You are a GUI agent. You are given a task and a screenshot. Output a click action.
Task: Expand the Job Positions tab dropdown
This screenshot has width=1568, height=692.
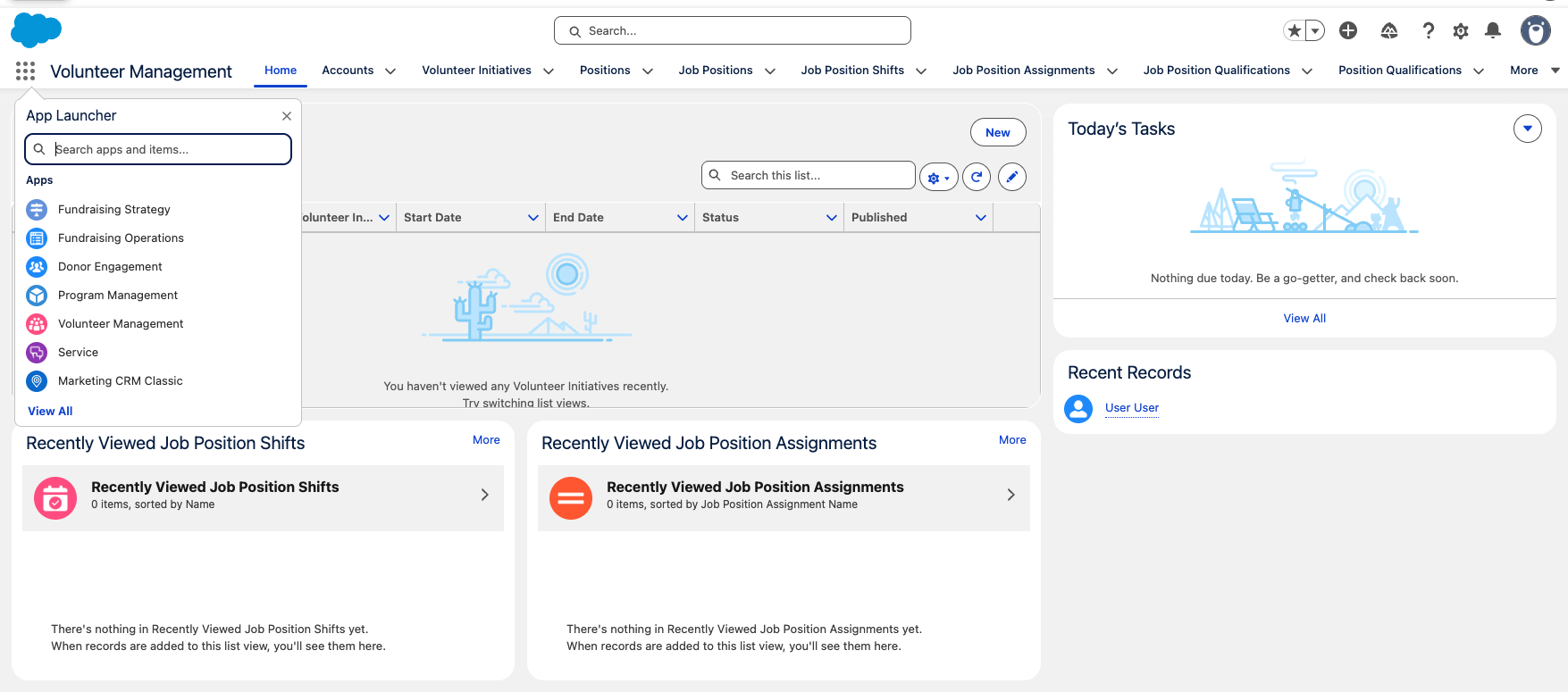coord(770,71)
